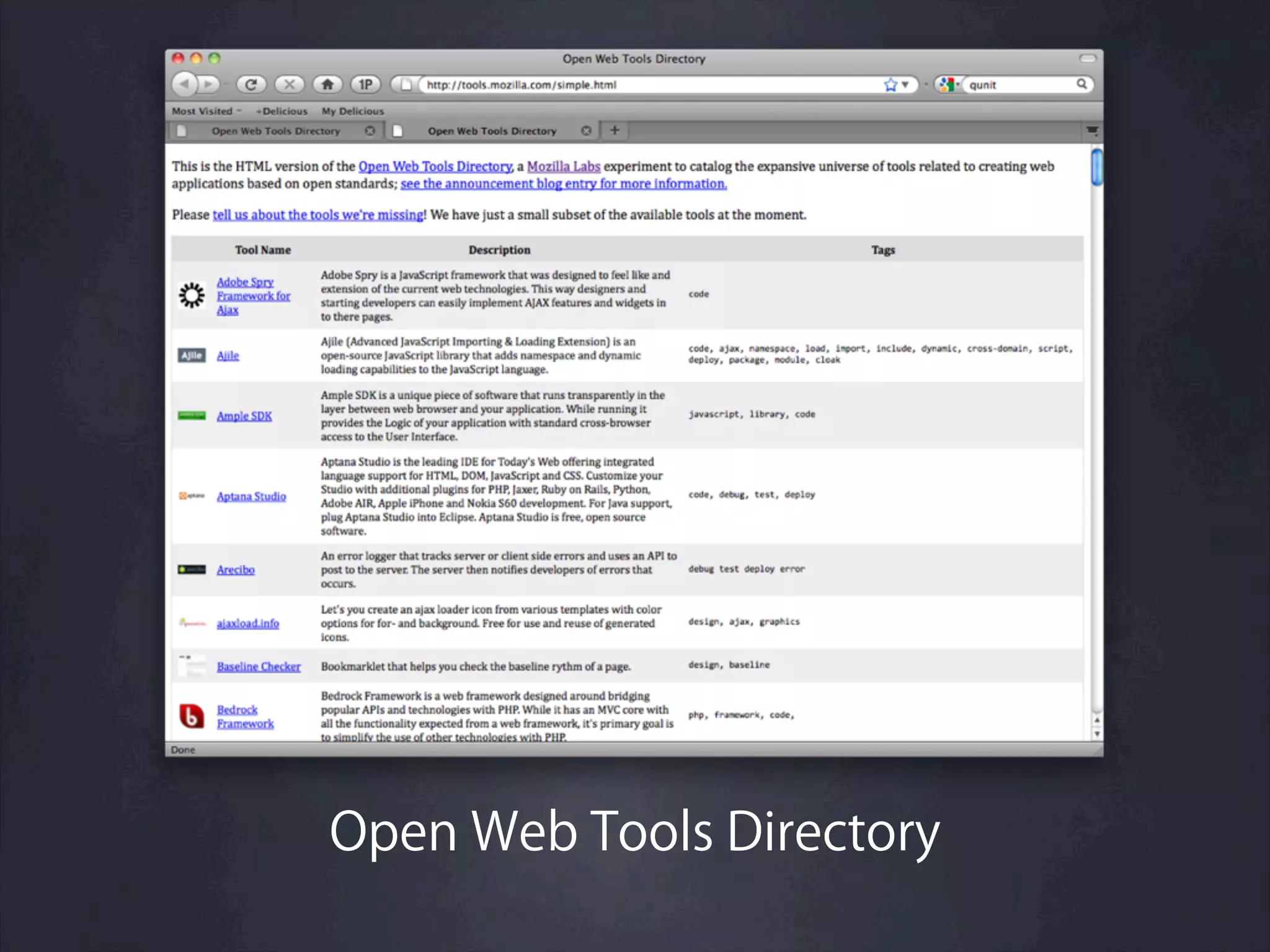
Task: Open the Google search engine selector
Action: [948, 84]
